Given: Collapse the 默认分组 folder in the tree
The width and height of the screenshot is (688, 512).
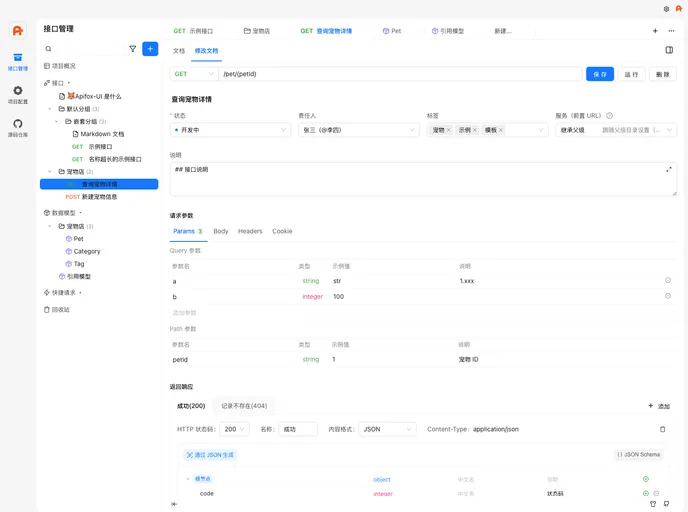Looking at the screenshot, I should point(50,109).
